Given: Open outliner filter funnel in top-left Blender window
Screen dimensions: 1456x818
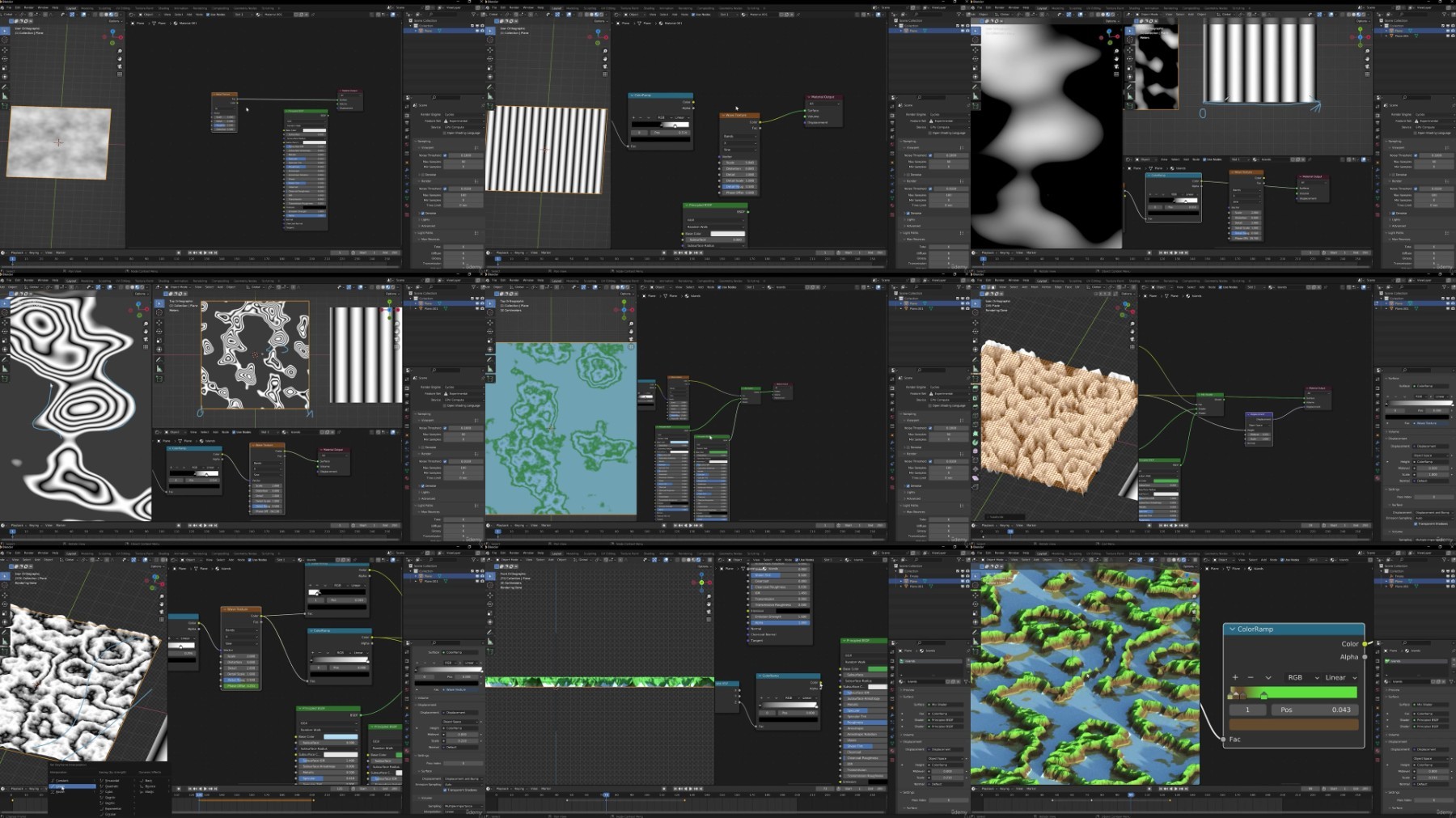Looking at the screenshot, I should point(473,15).
